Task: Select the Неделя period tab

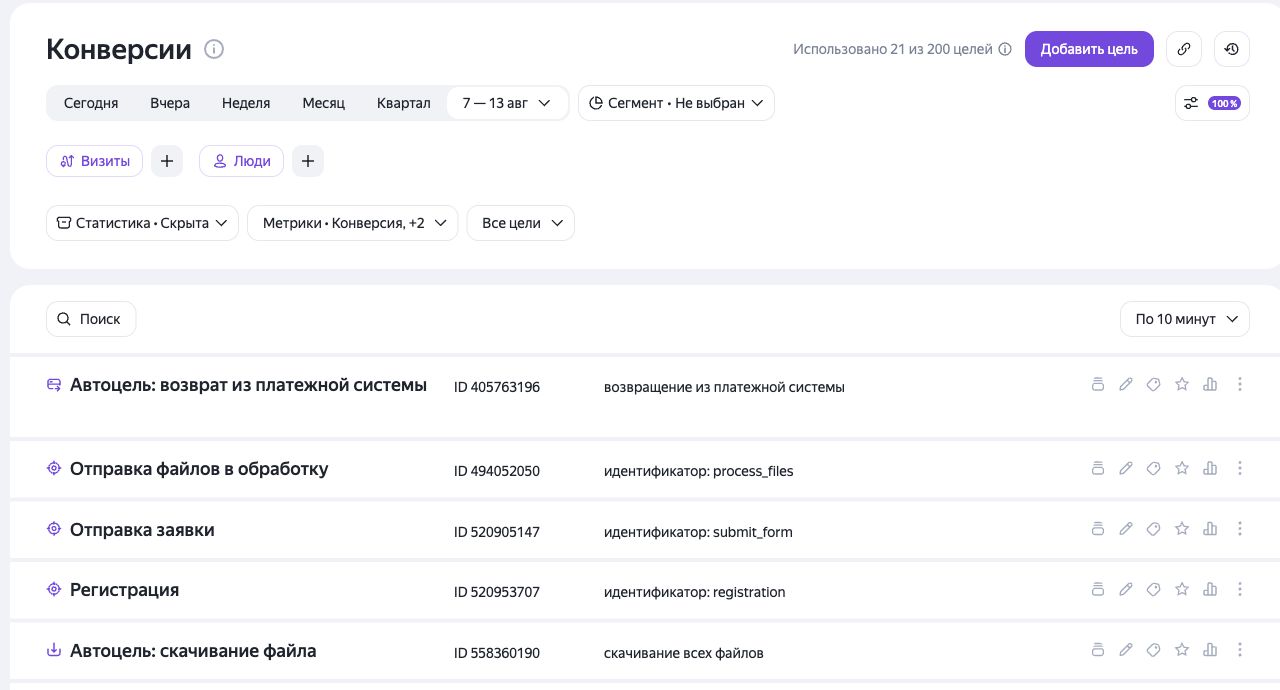Action: pos(246,103)
